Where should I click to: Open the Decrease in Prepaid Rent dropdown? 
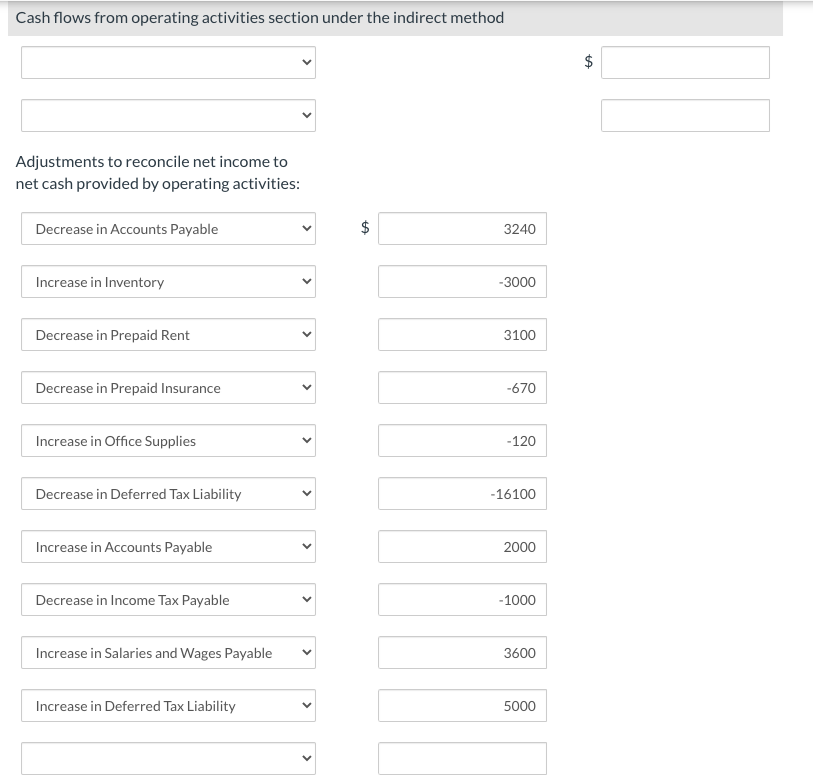click(168, 334)
